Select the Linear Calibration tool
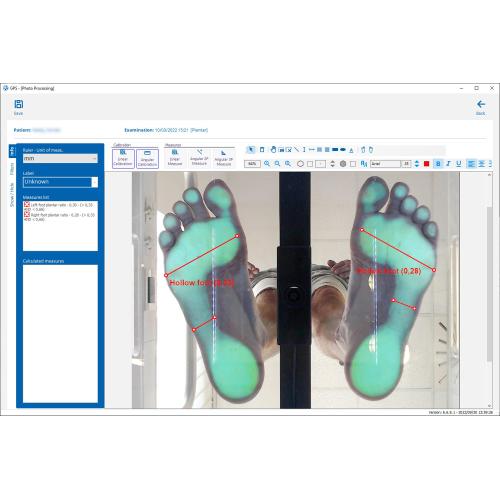 pos(123,158)
